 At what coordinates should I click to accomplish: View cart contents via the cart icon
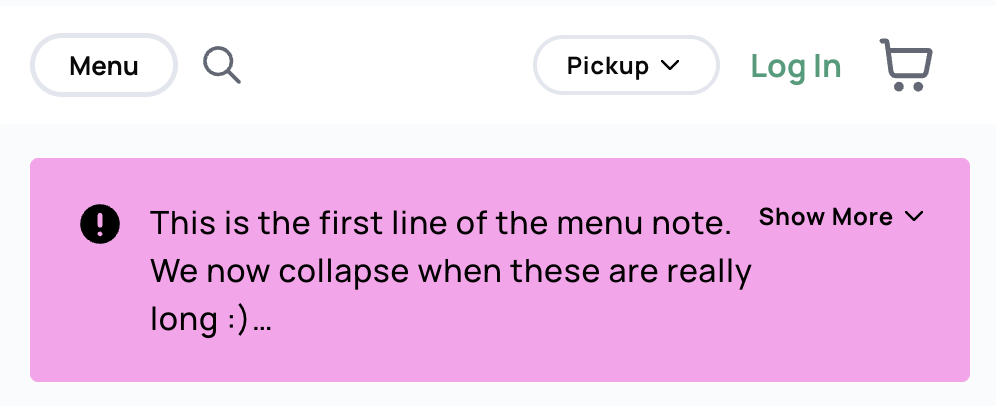(906, 65)
